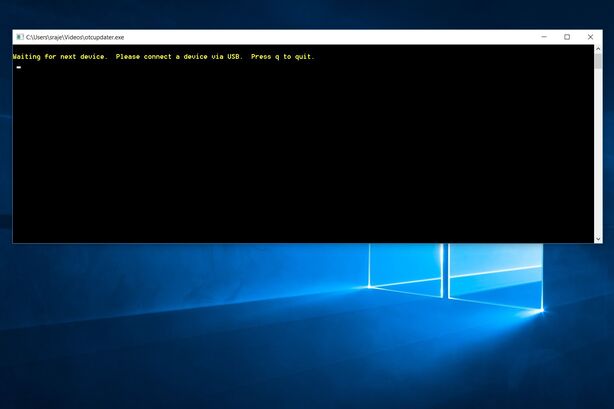The image size is (614, 409).
Task: Click the 'Waiting for next device.' text
Action: 60,56
